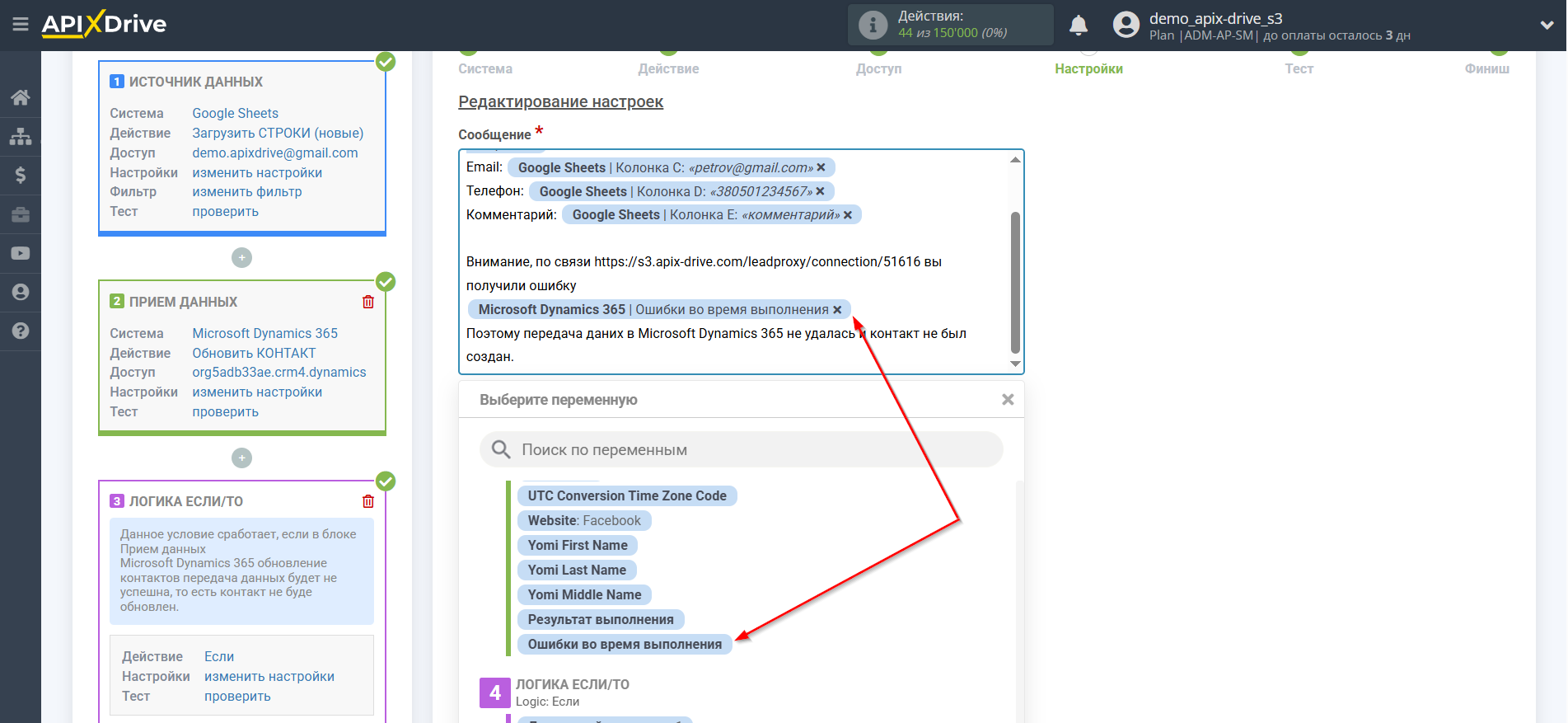Go to the Тест step

(x=1299, y=68)
